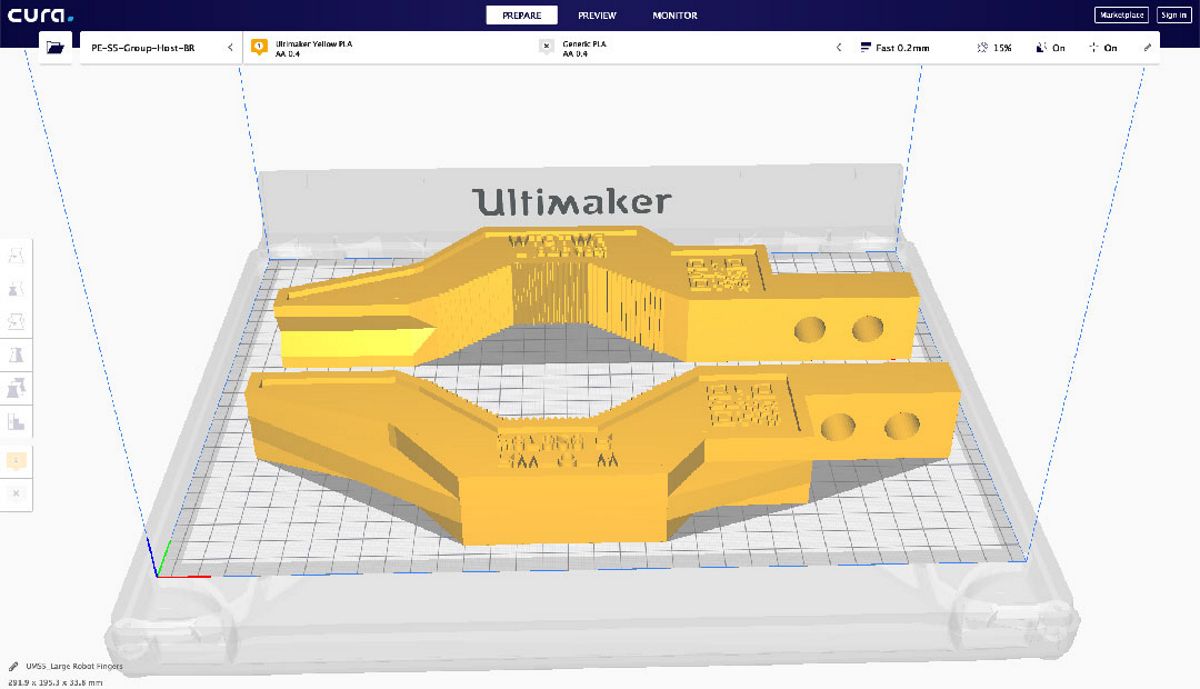Open the Marketplace
This screenshot has height=689, width=1200.
pyautogui.click(x=1121, y=15)
